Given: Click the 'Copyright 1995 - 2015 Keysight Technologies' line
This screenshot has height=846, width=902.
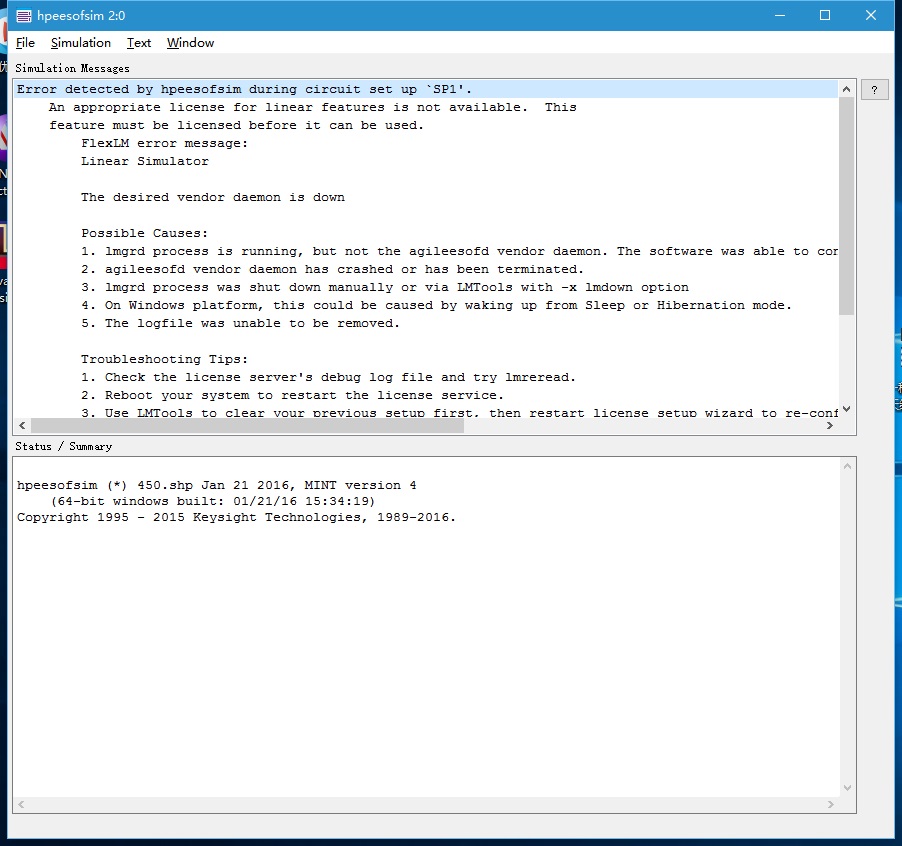Looking at the screenshot, I should click(x=236, y=518).
